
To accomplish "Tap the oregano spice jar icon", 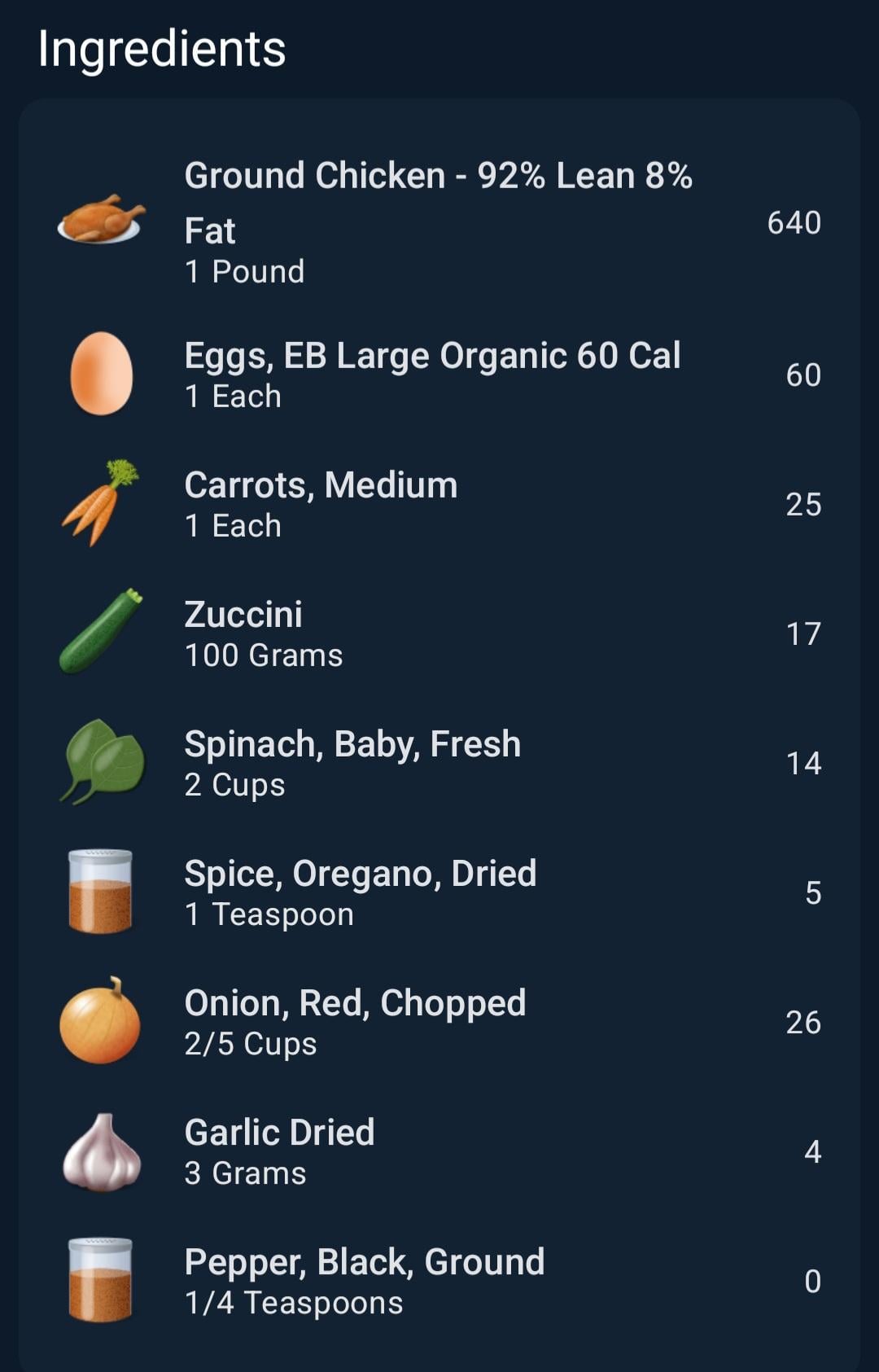I will point(101,891).
